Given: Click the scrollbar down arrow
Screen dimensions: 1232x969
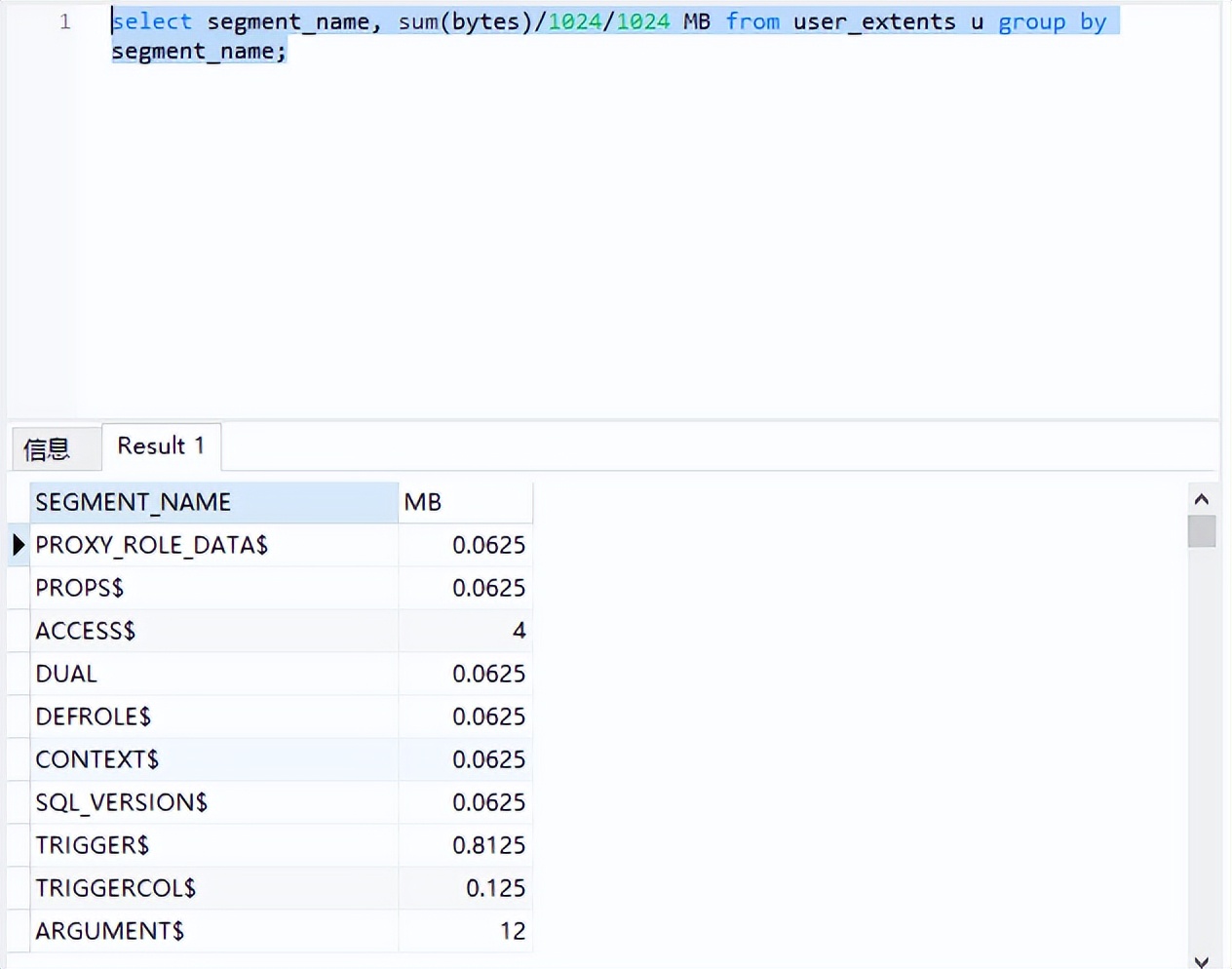Looking at the screenshot, I should [1201, 961].
